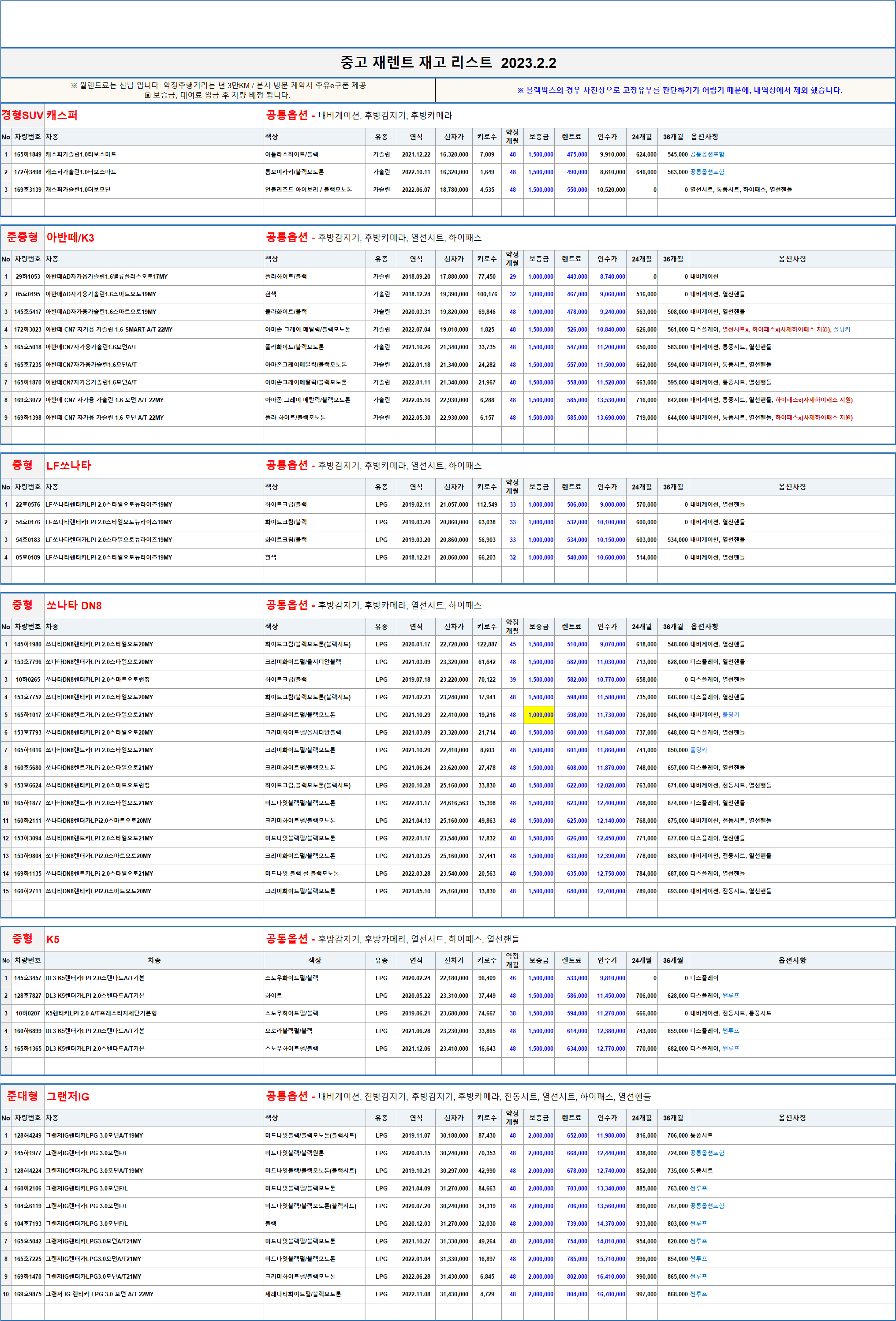Select plate number '05호0195' cell
Screen dimensions: 896x1321
[28, 295]
